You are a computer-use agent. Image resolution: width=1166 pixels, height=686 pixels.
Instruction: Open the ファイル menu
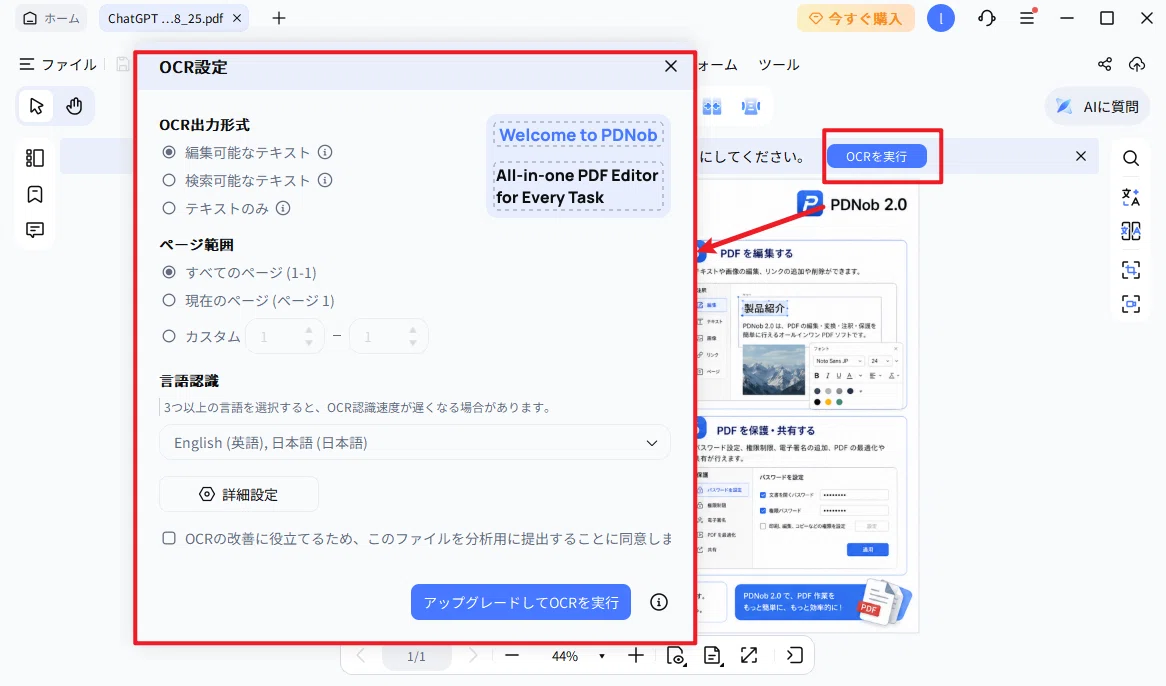pos(58,65)
